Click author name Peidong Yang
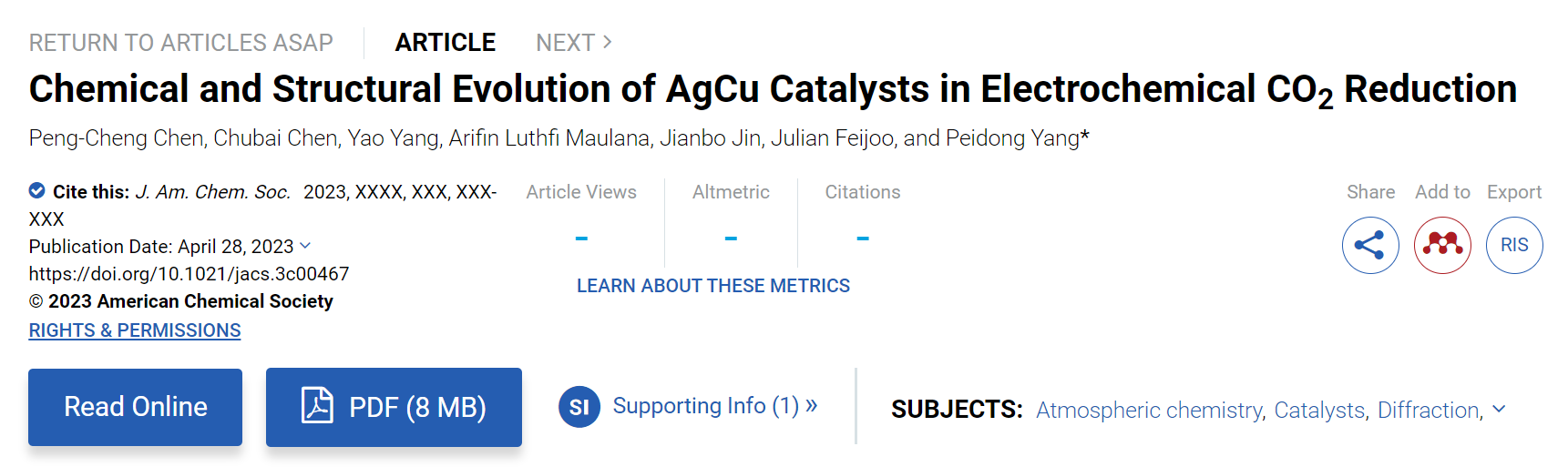This screenshot has height=467, width=1568. tap(1012, 138)
